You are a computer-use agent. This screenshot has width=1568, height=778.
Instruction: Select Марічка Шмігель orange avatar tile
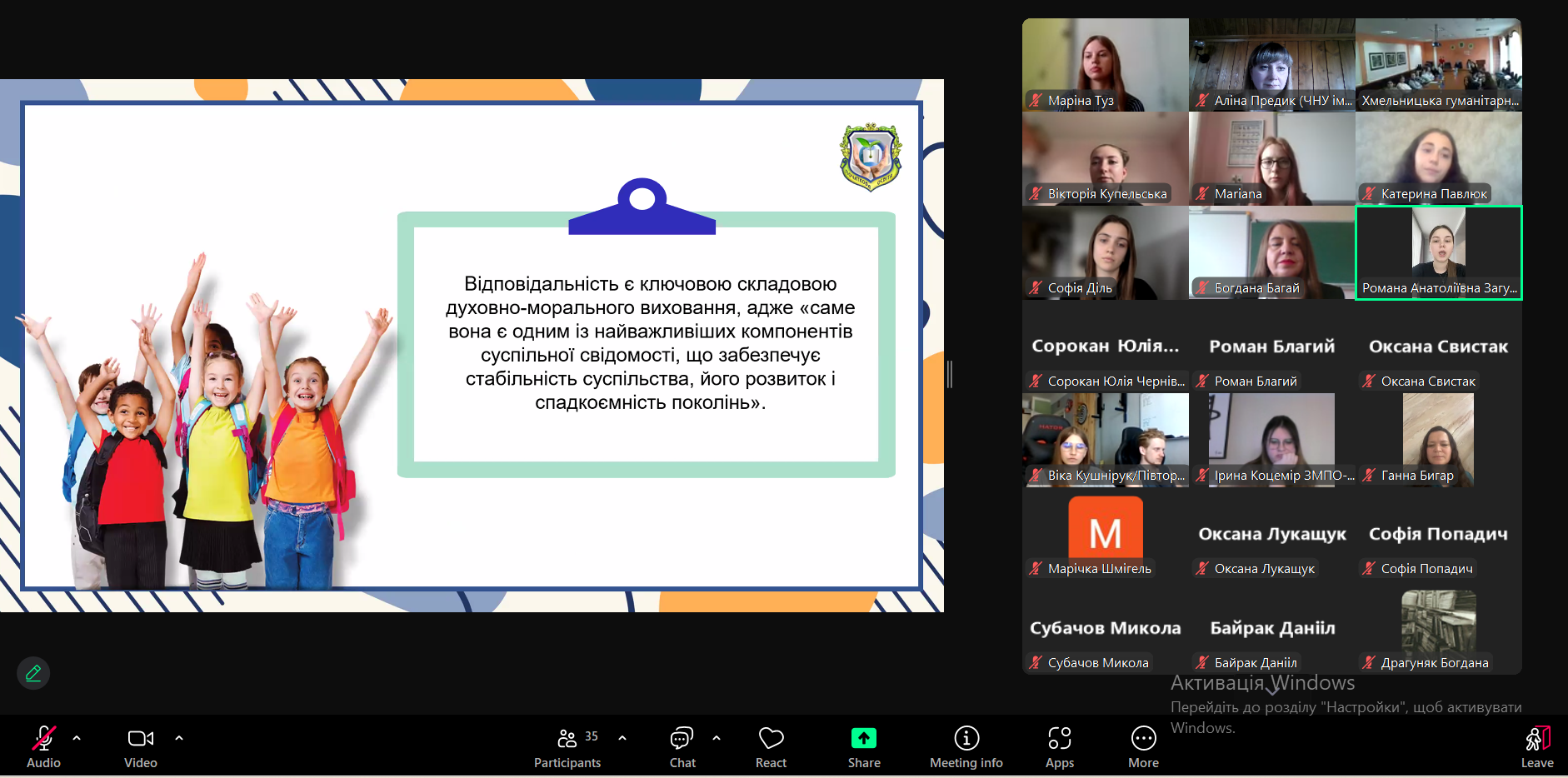1106,534
